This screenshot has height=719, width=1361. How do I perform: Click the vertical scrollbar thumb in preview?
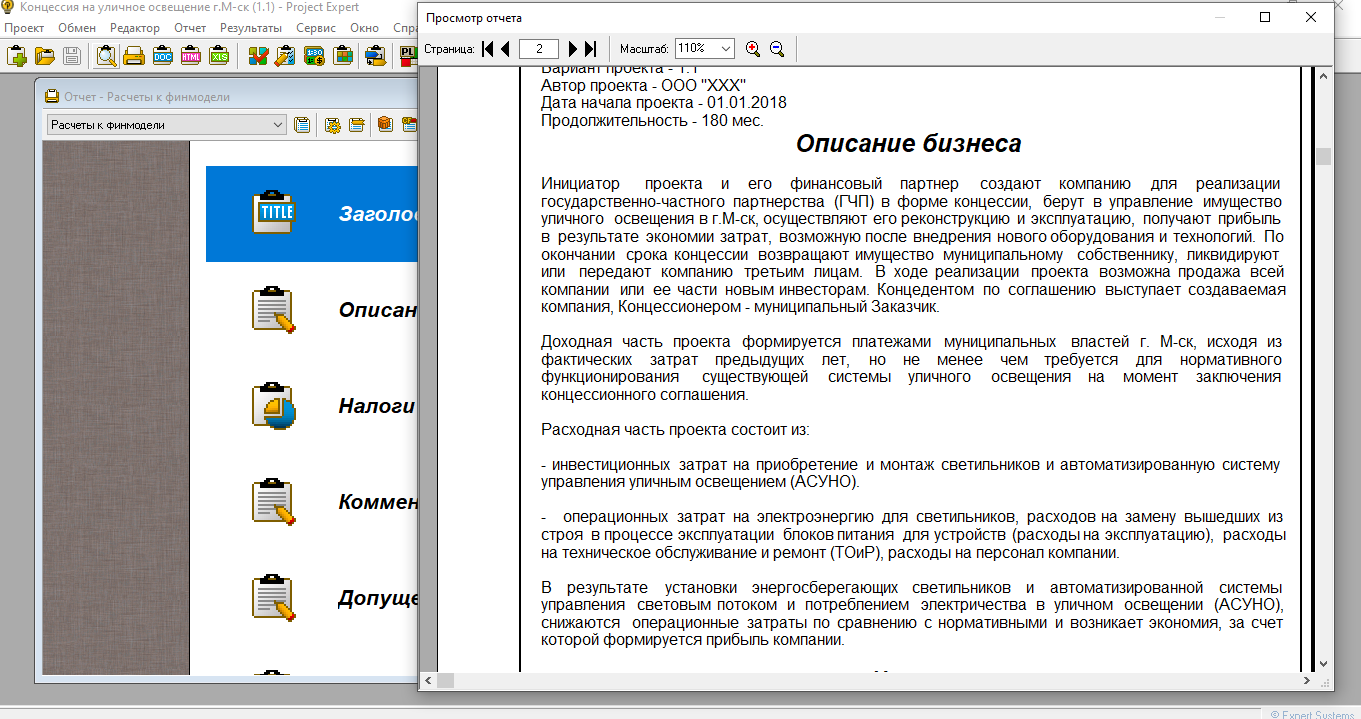[x=1324, y=156]
